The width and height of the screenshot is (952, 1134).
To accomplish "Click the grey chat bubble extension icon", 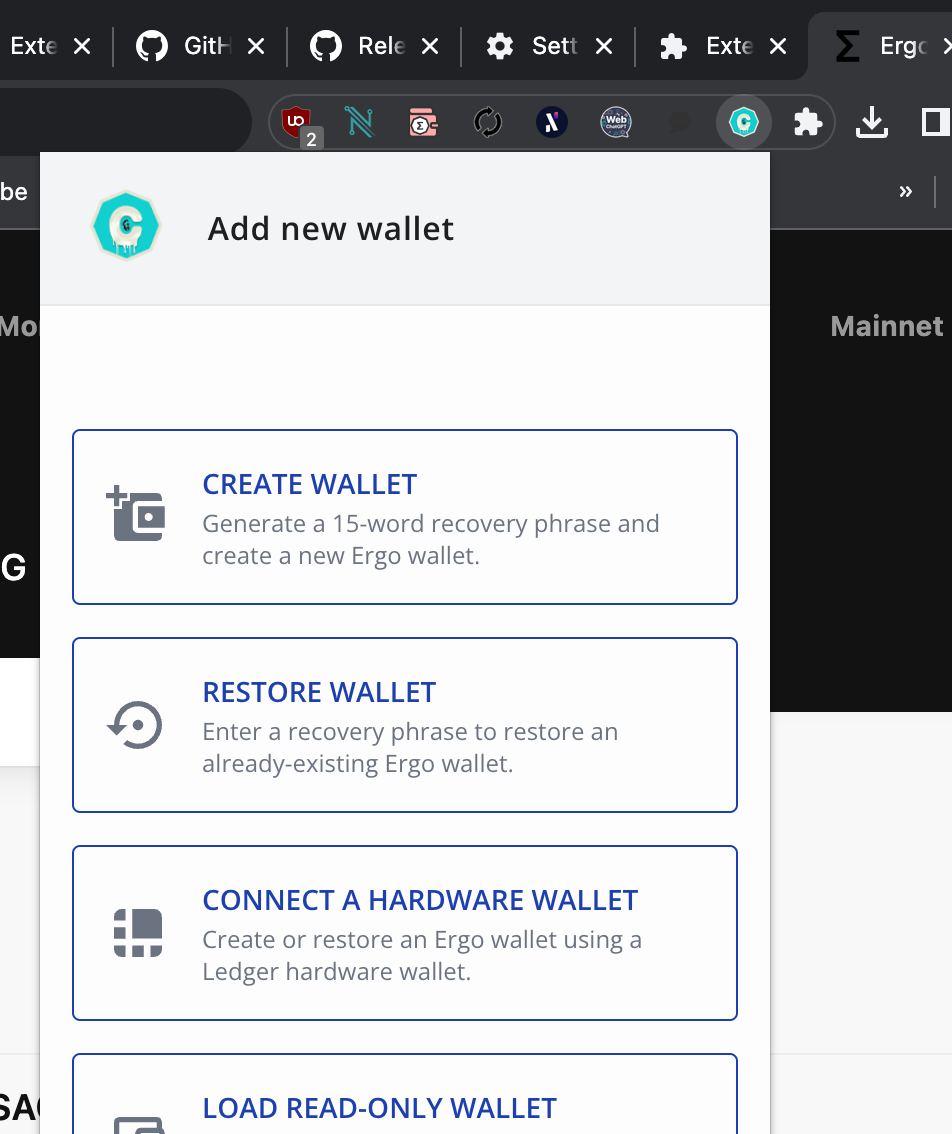I will point(679,122).
